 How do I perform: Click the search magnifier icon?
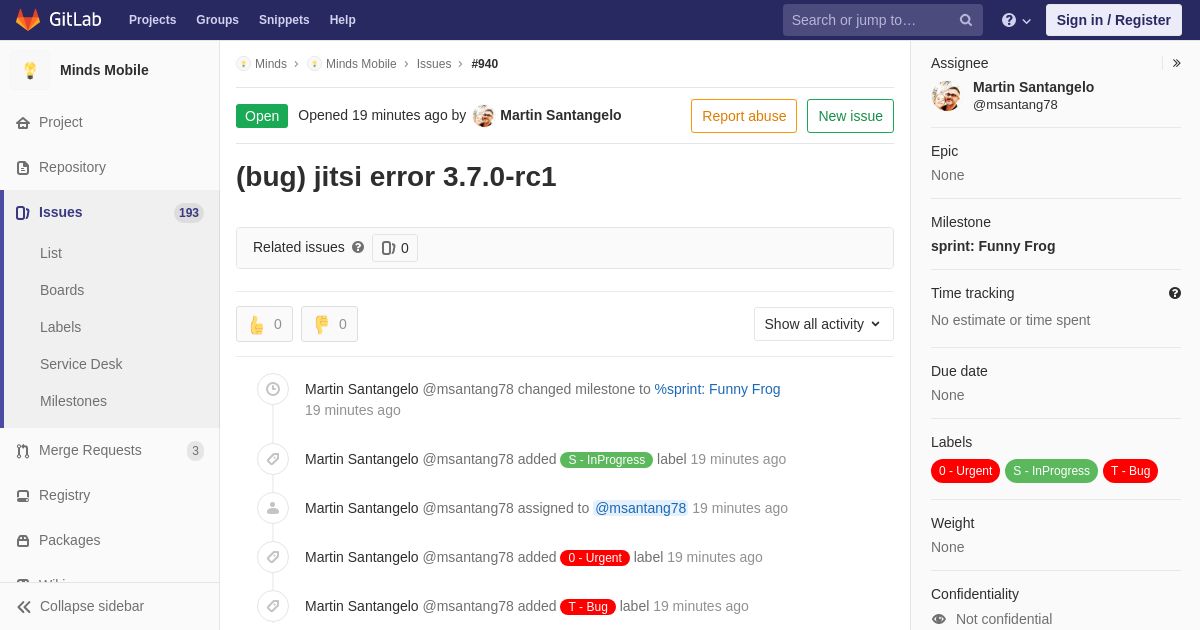click(965, 20)
